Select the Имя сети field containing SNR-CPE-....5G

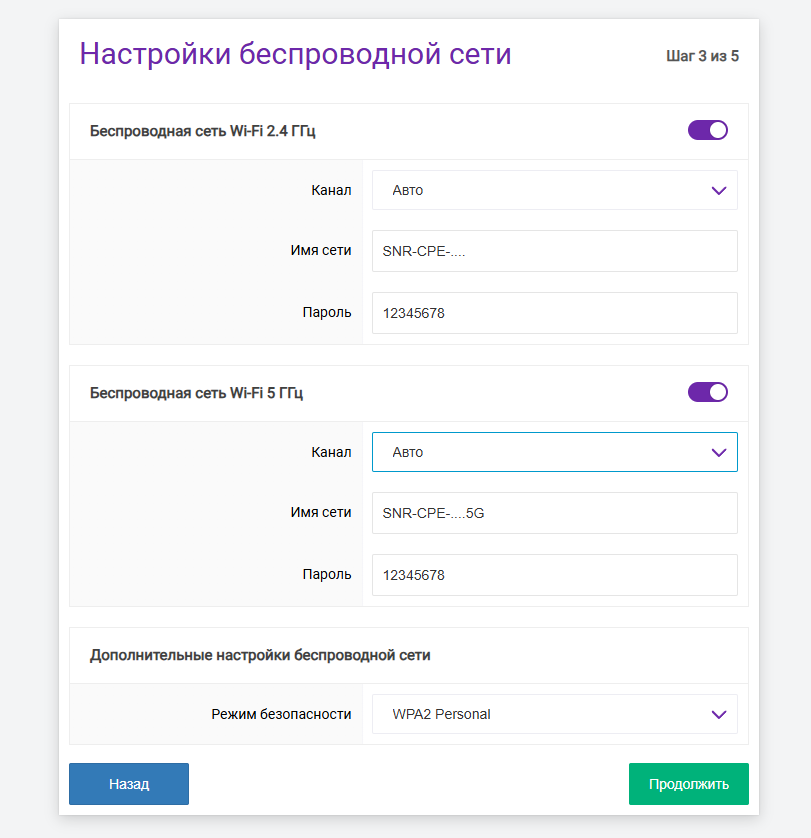(554, 513)
